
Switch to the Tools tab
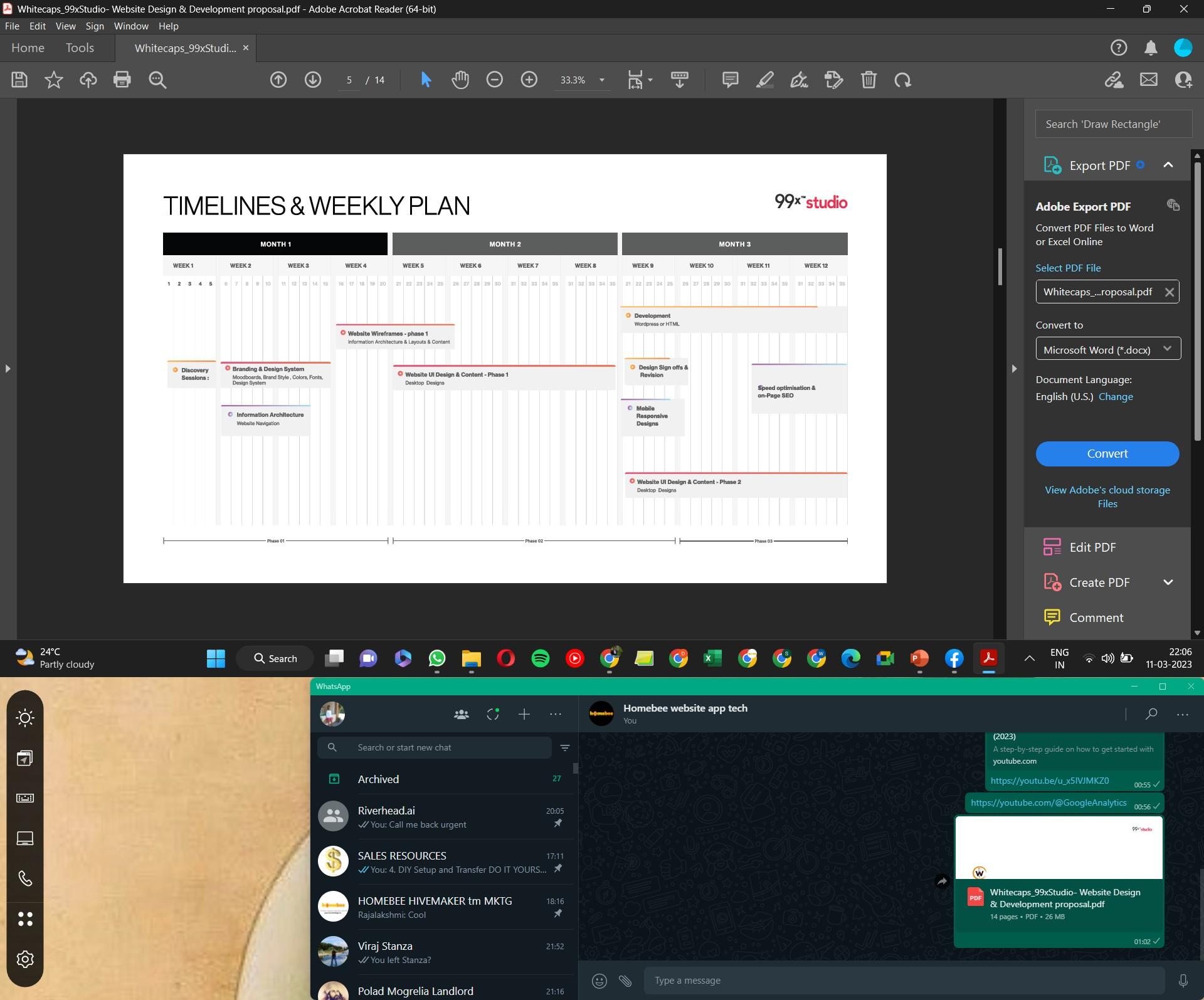80,48
